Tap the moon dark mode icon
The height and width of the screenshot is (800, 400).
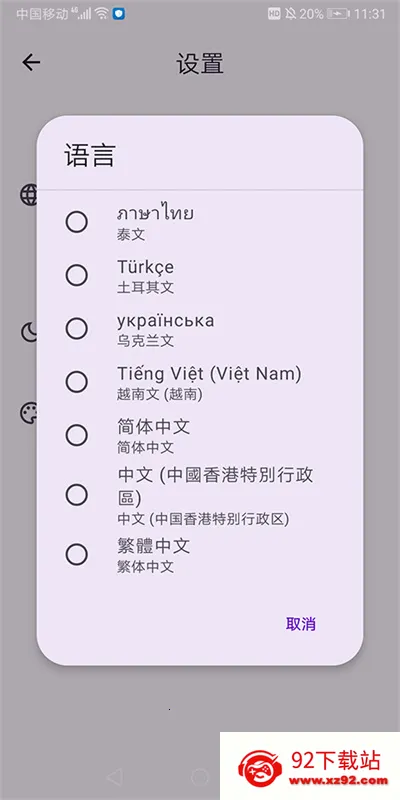point(29,332)
